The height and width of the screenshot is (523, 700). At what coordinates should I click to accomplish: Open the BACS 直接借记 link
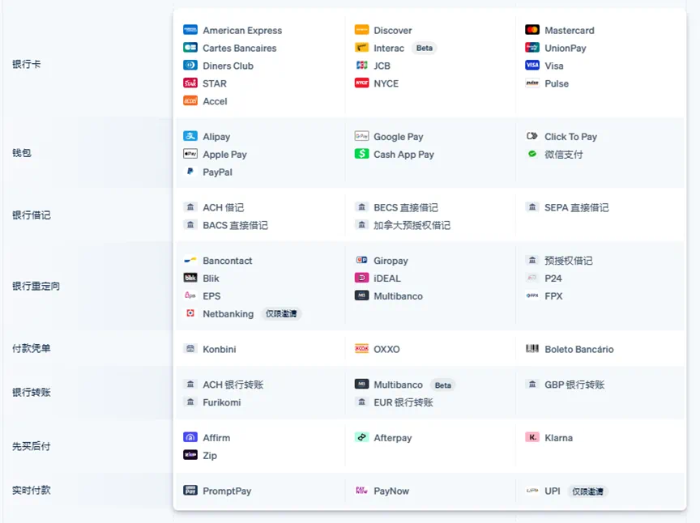(235, 225)
